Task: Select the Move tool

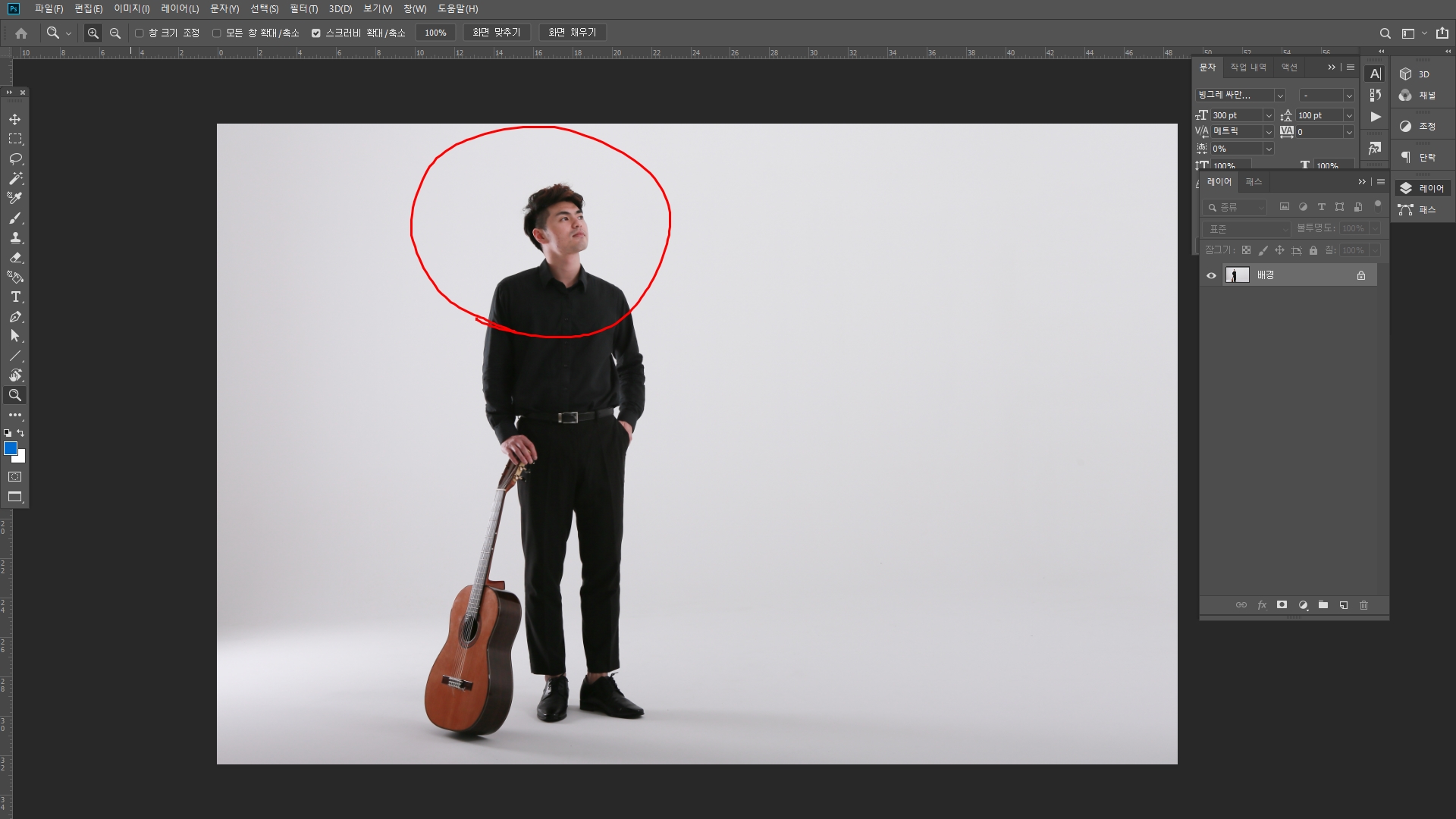Action: tap(14, 120)
